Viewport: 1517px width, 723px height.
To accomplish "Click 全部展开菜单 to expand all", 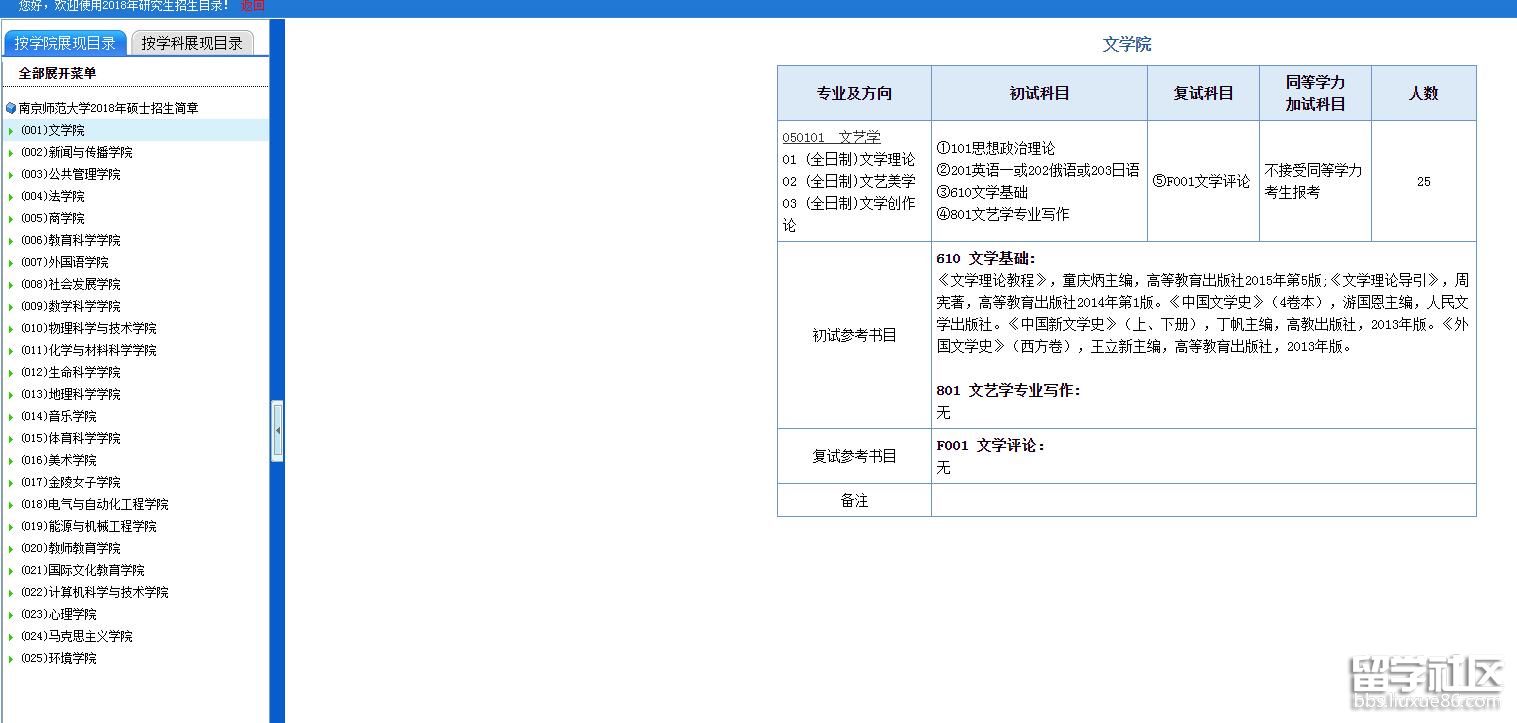I will tap(57, 73).
